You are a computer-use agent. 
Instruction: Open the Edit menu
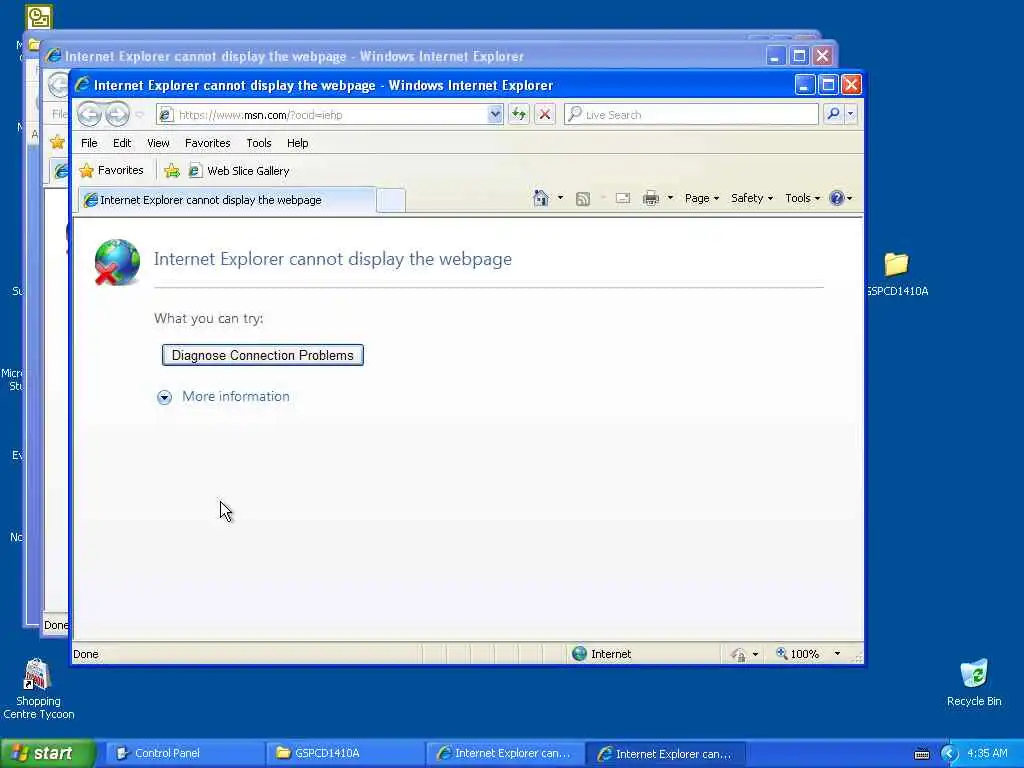click(122, 143)
